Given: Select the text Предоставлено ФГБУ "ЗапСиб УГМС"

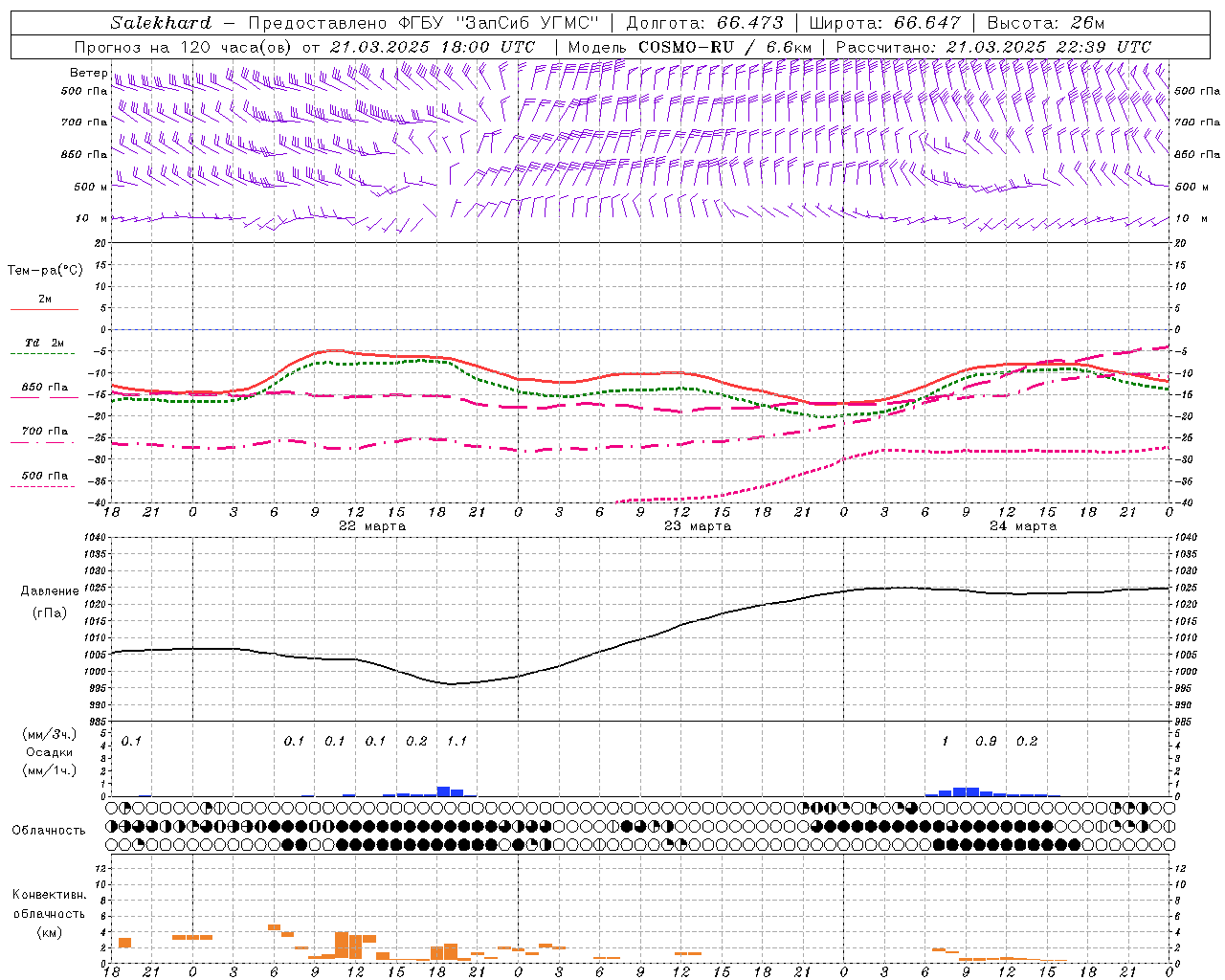Looking at the screenshot, I should 423,23.
